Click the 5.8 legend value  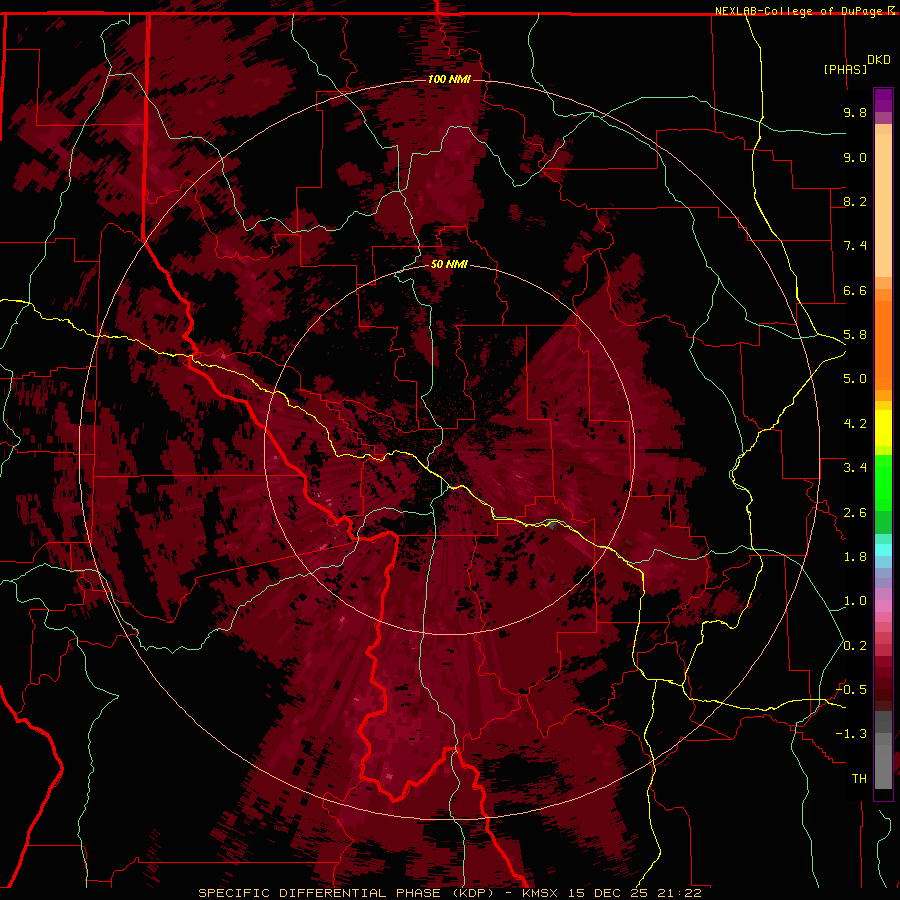[855, 335]
